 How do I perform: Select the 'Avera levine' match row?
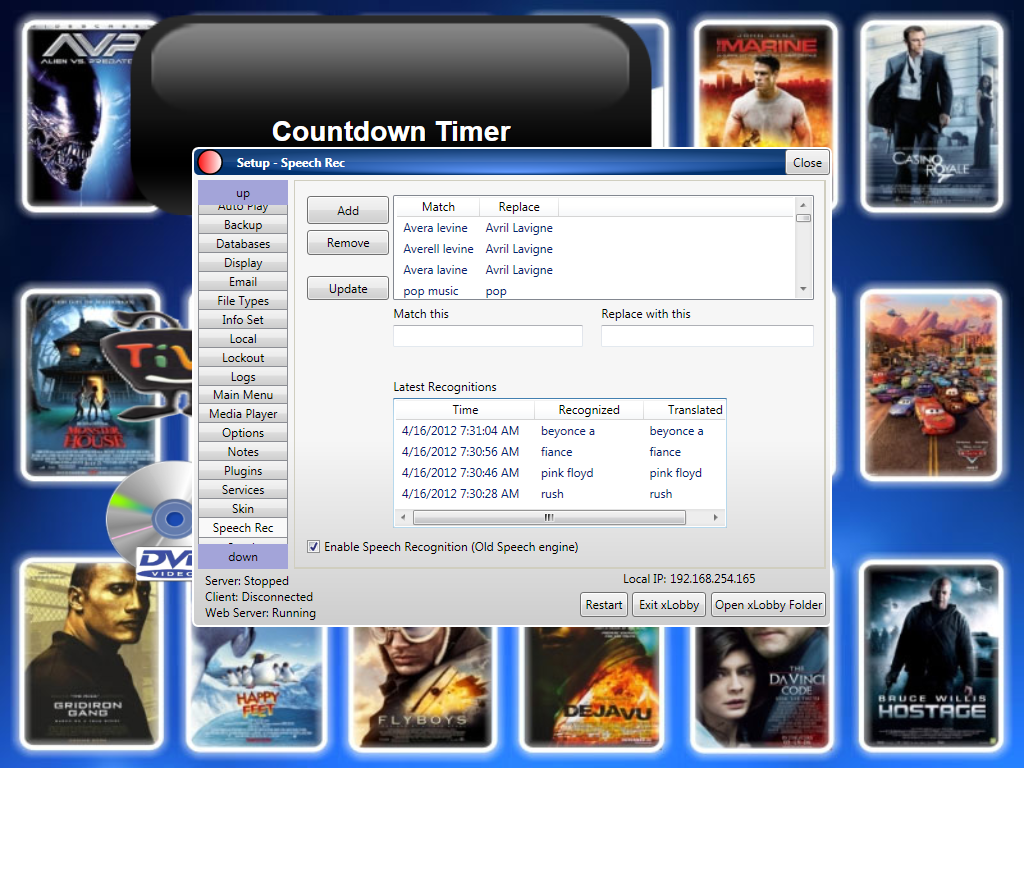[595, 228]
